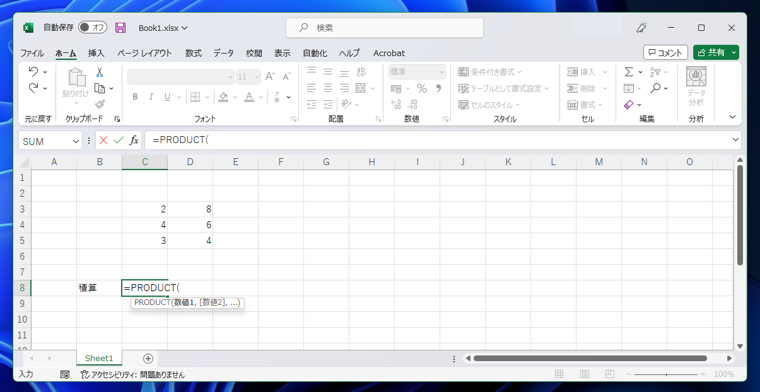Image resolution: width=760 pixels, height=392 pixels.
Task: Click the Wrap Text icon
Action: [361, 72]
